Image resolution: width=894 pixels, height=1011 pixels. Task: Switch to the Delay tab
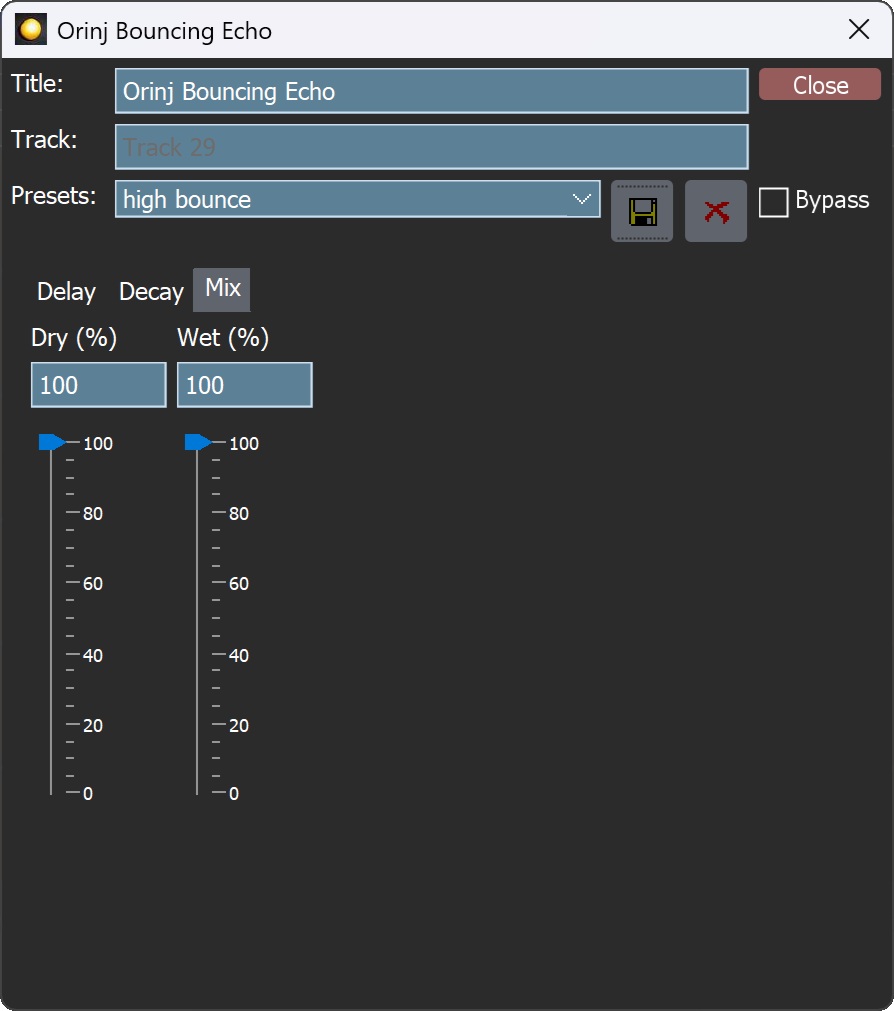pyautogui.click(x=66, y=292)
